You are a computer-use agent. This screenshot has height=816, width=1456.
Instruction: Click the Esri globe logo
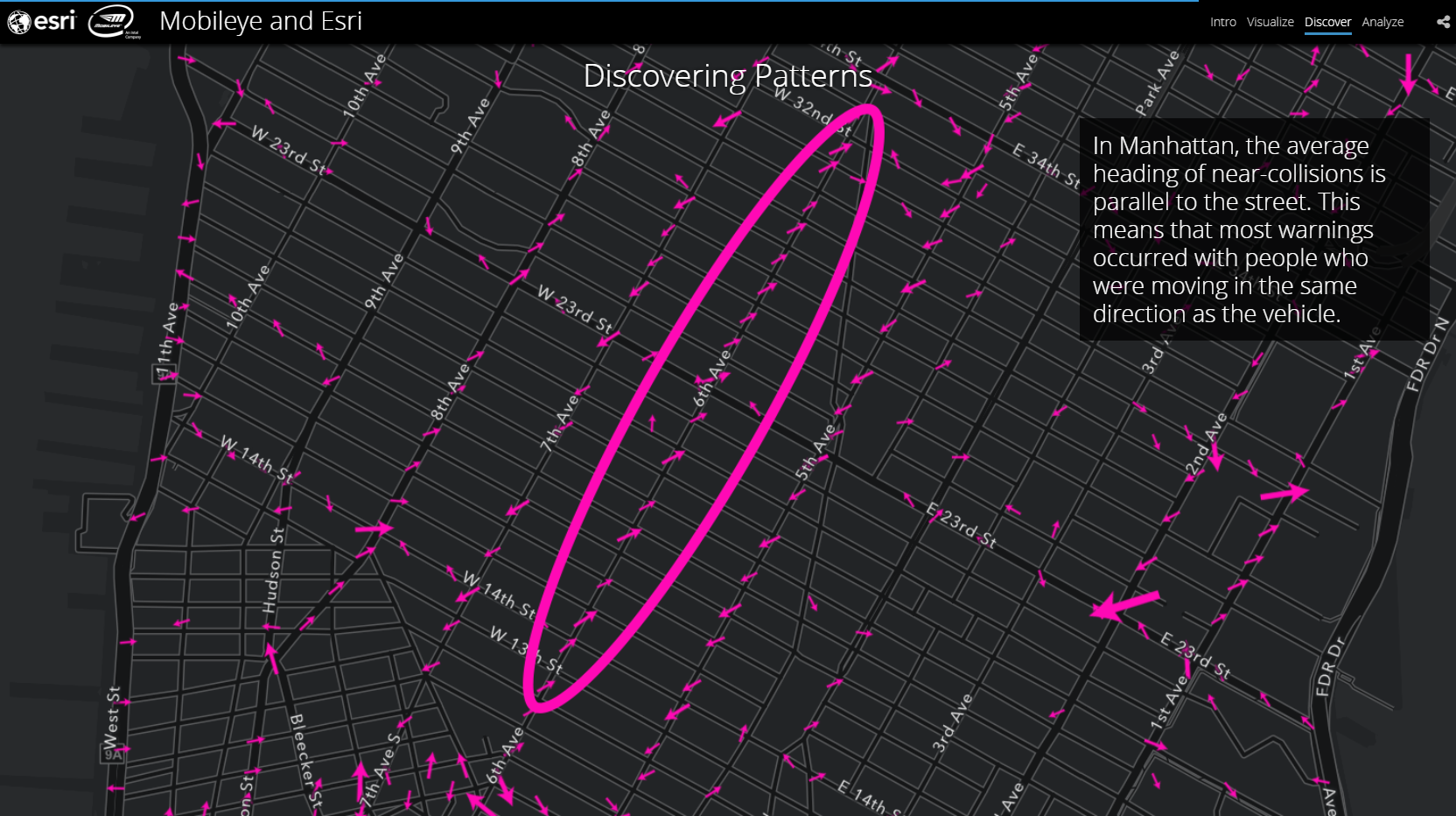[19, 22]
